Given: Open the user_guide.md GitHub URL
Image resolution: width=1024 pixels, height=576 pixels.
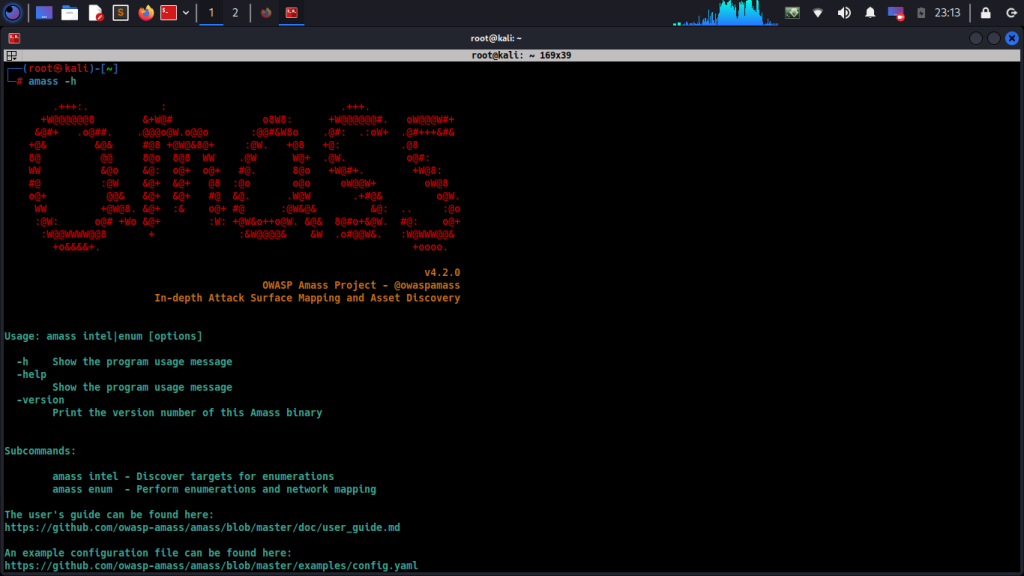Looking at the screenshot, I should pyautogui.click(x=202, y=528).
